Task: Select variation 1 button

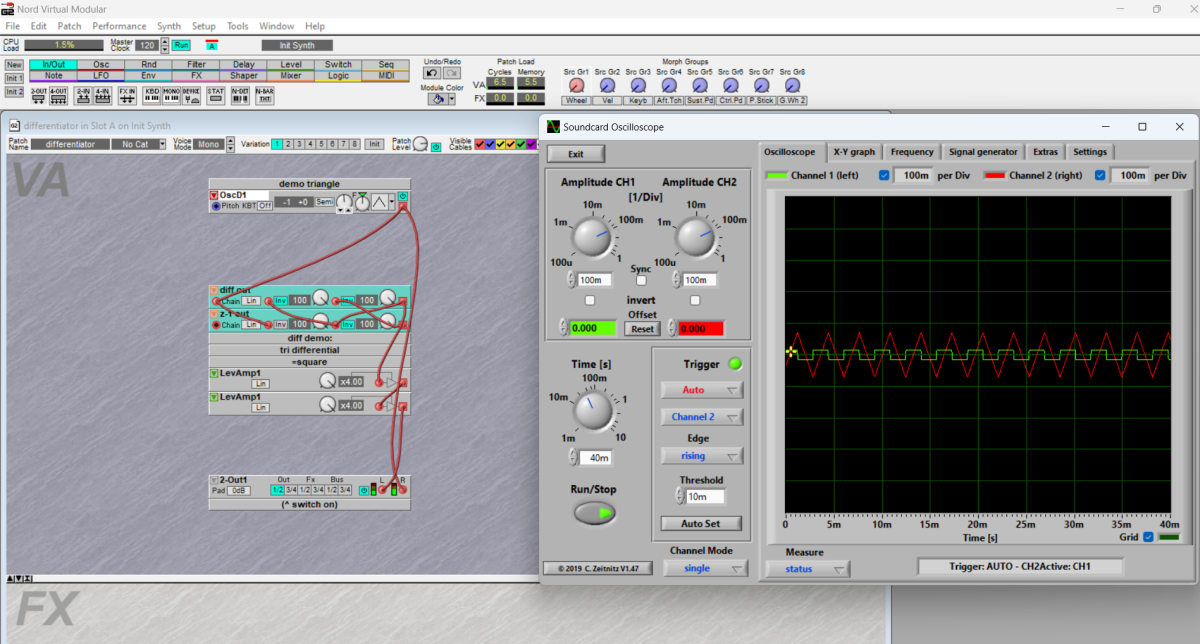Action: pyautogui.click(x=277, y=144)
